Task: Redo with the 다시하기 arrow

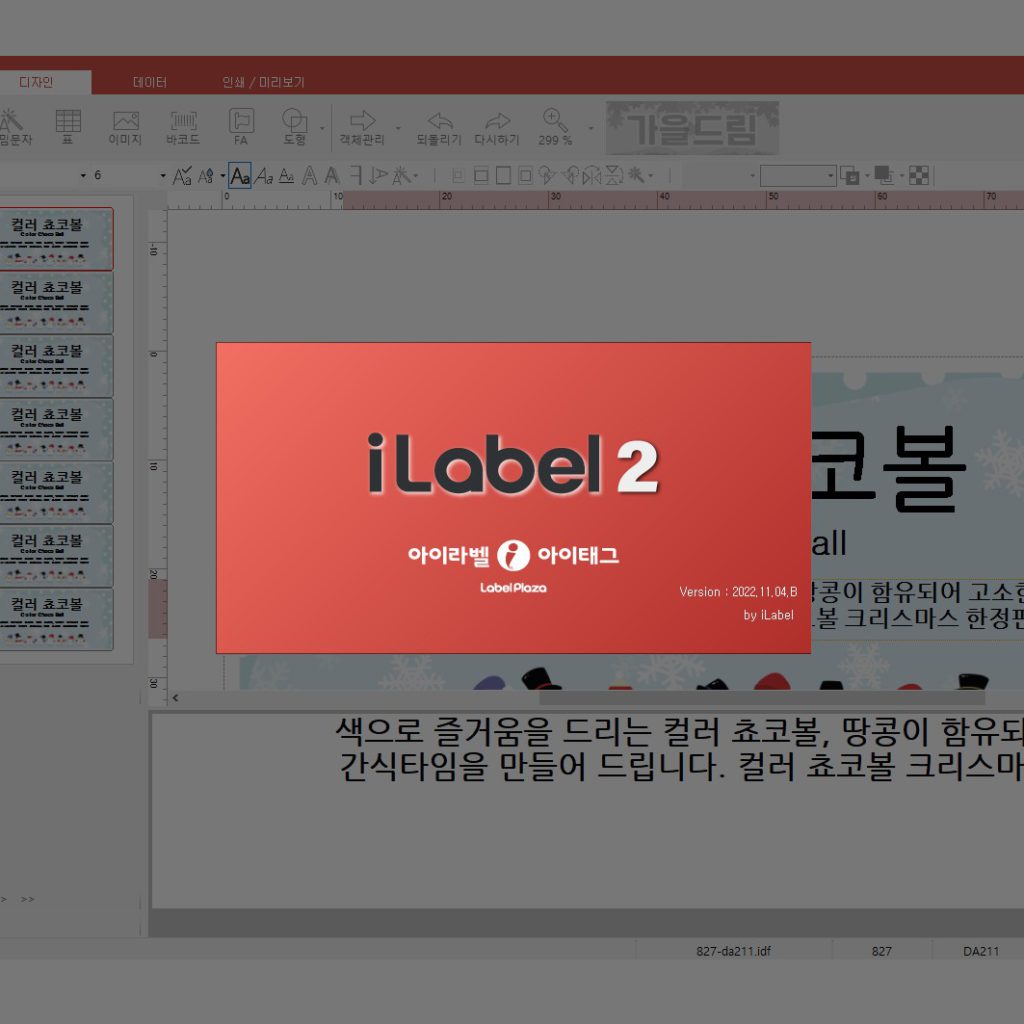Action: [x=497, y=127]
